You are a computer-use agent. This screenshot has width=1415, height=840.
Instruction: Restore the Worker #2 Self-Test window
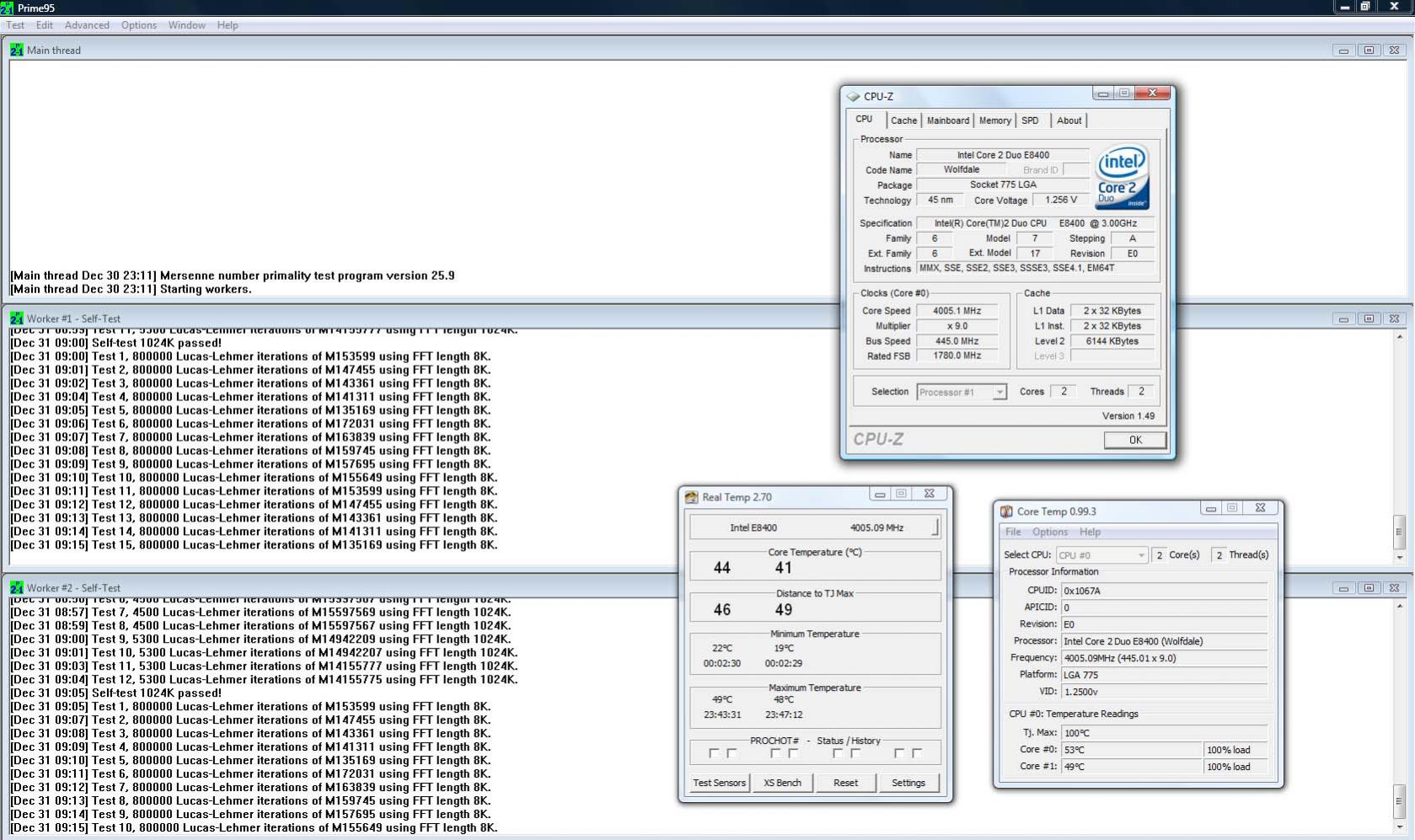(1369, 588)
